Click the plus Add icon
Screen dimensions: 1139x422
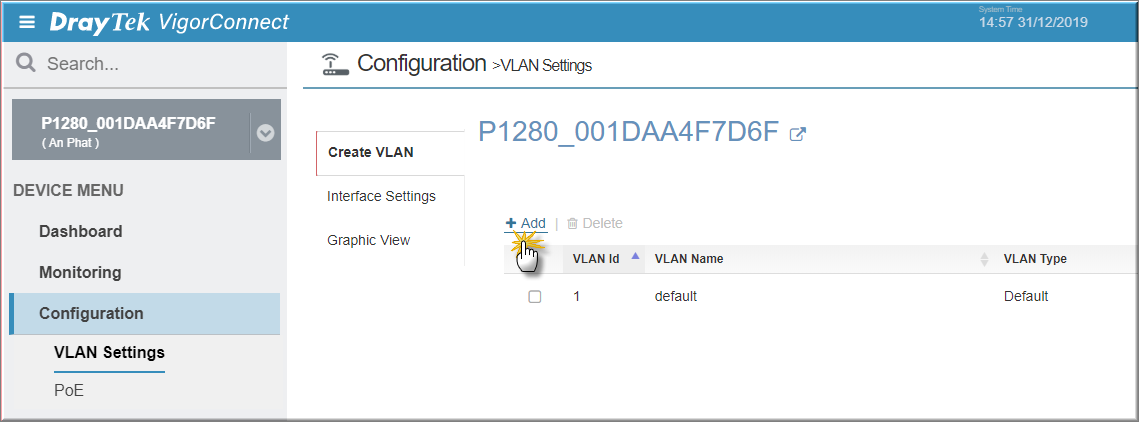(511, 223)
